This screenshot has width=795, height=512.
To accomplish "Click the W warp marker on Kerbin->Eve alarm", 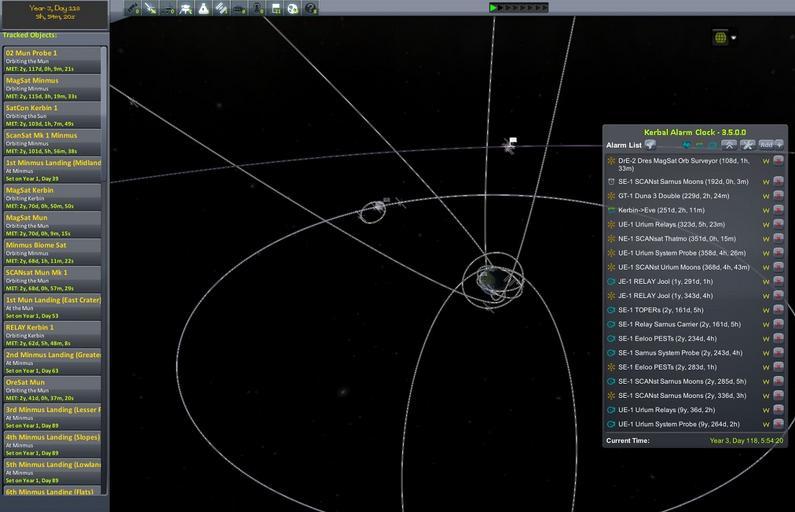I will (766, 210).
